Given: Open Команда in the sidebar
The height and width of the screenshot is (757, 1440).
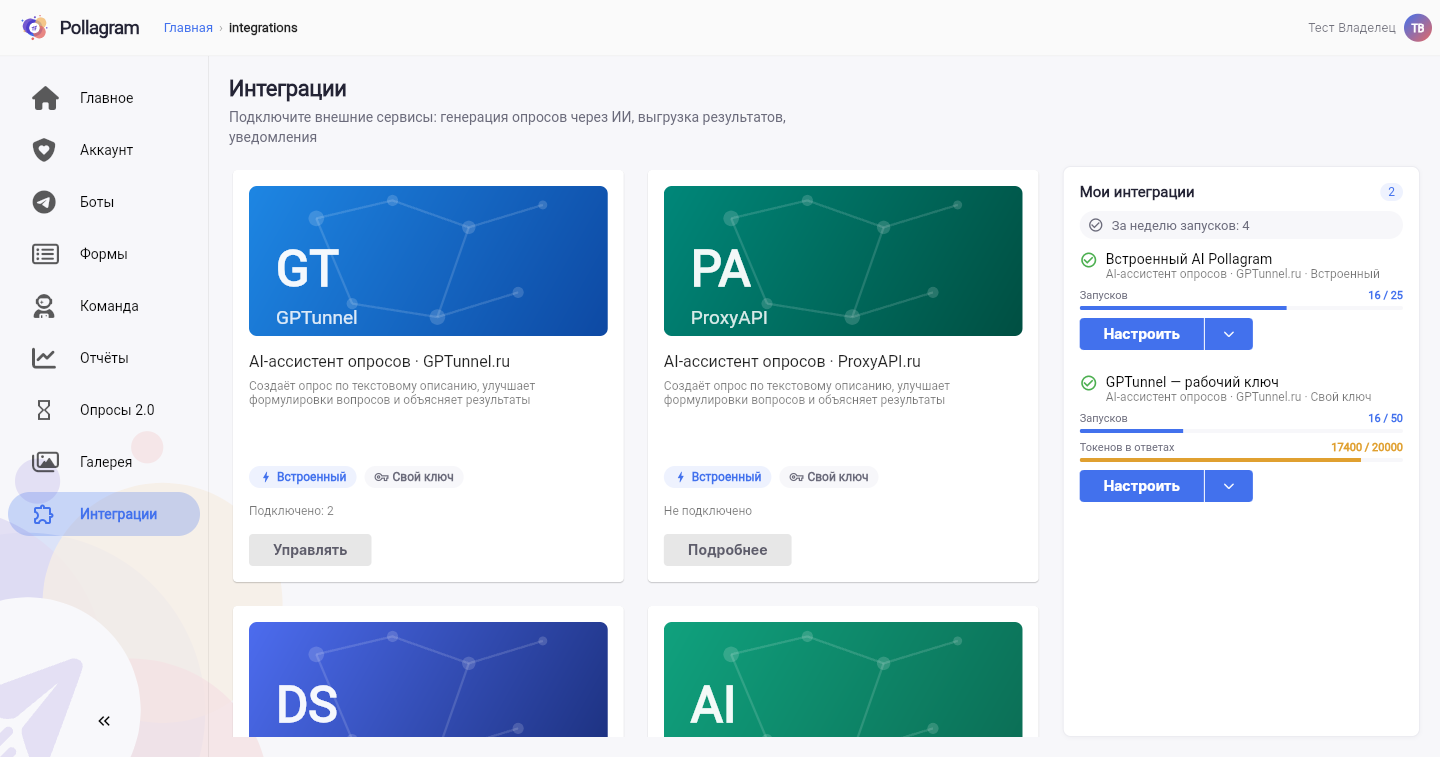Looking at the screenshot, I should (104, 306).
